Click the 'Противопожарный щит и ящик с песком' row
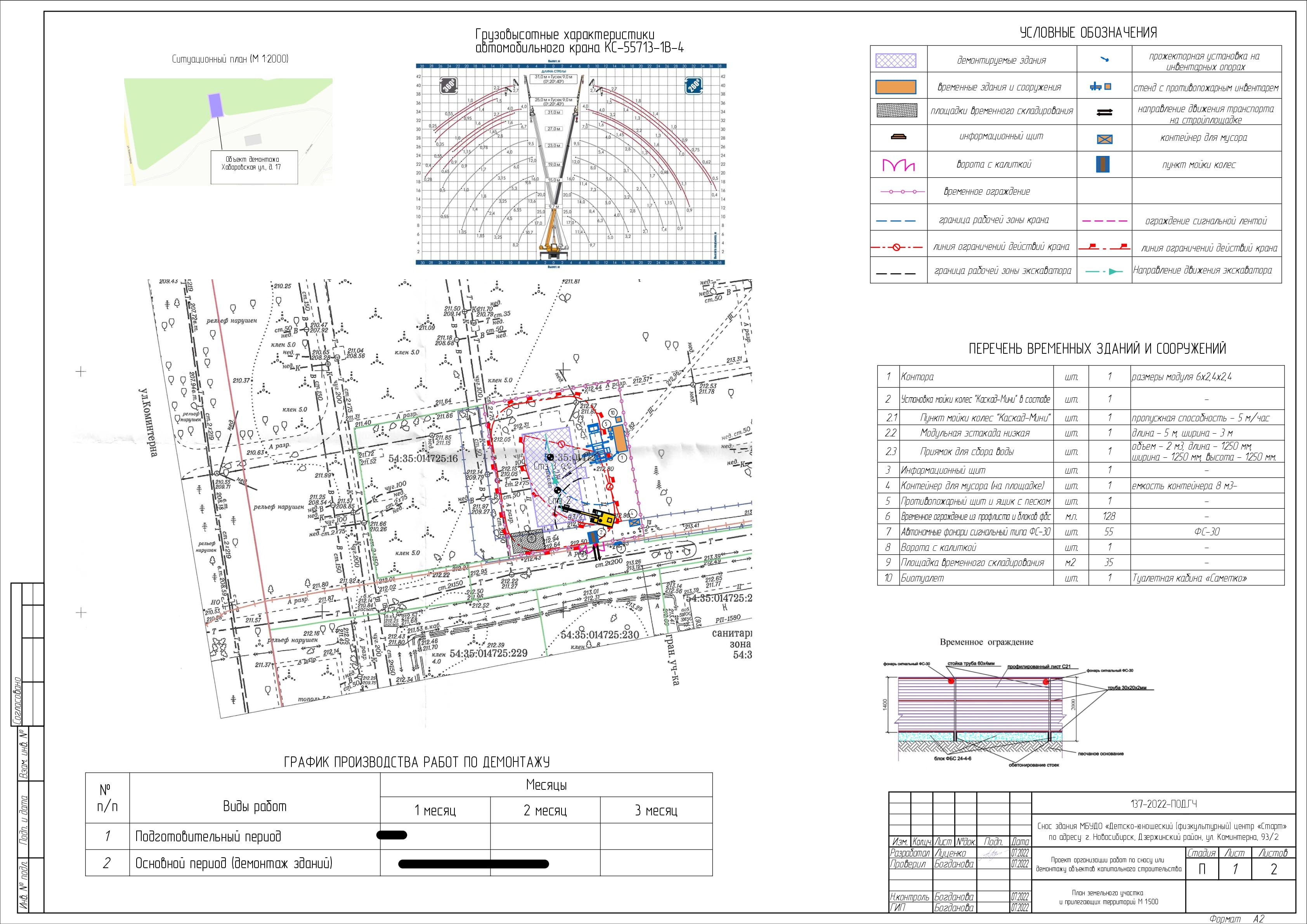 click(1080, 501)
